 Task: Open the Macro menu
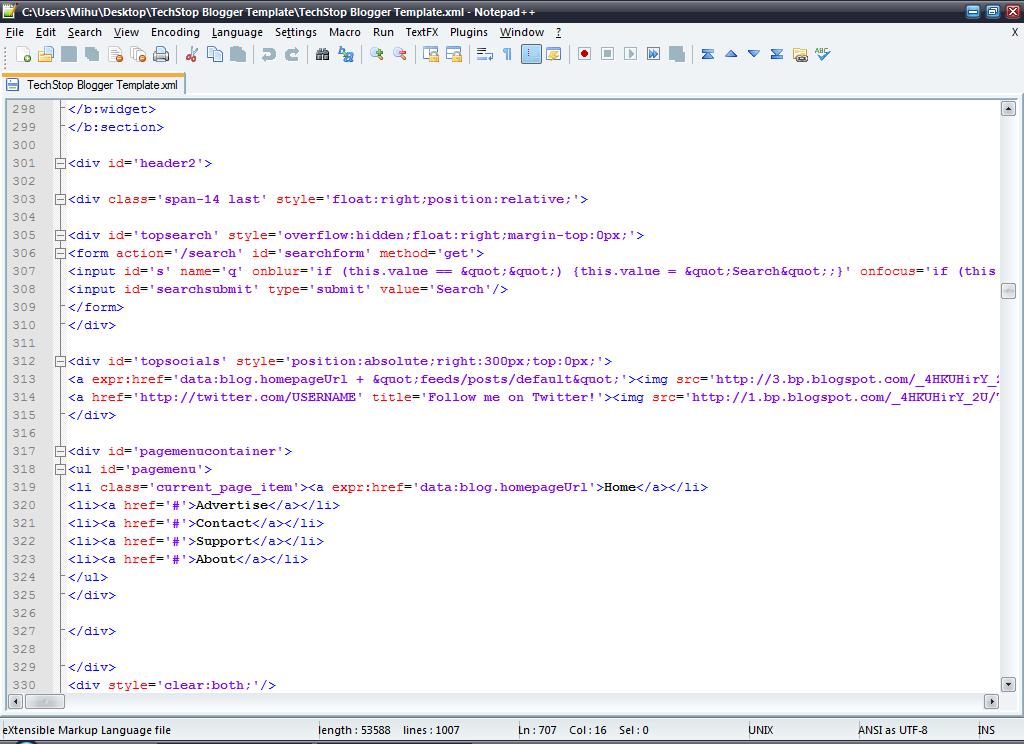[344, 32]
